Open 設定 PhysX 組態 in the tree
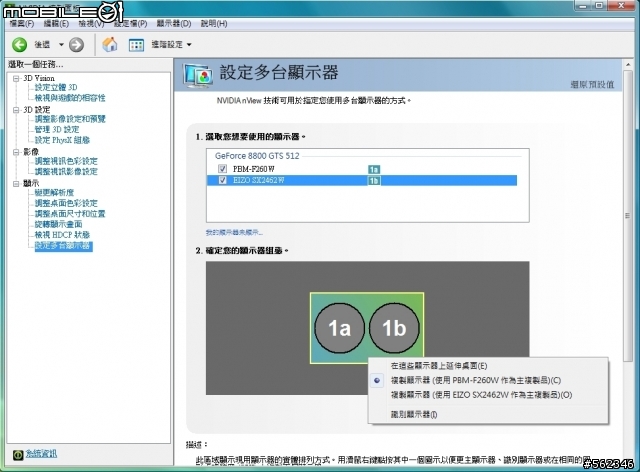 62,140
